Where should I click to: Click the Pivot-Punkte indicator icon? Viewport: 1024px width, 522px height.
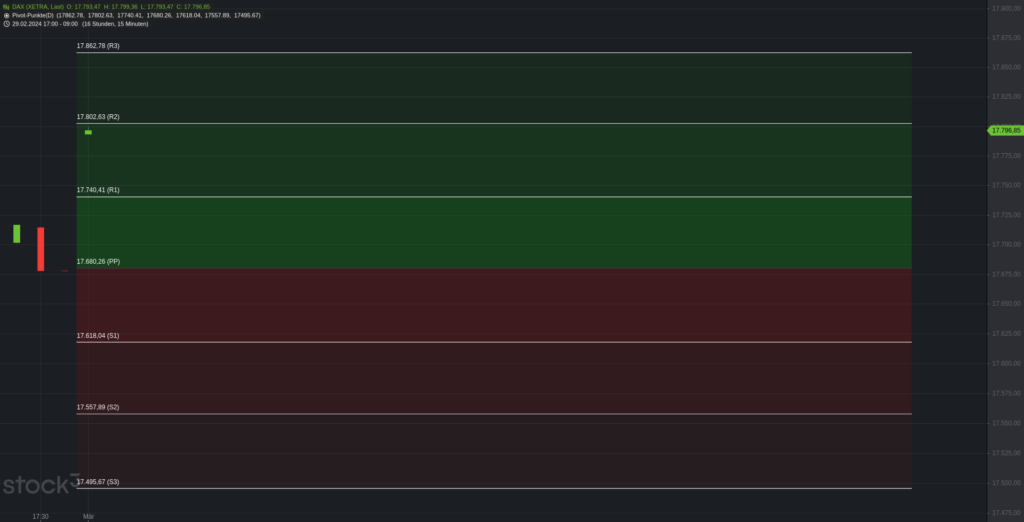(6, 15)
